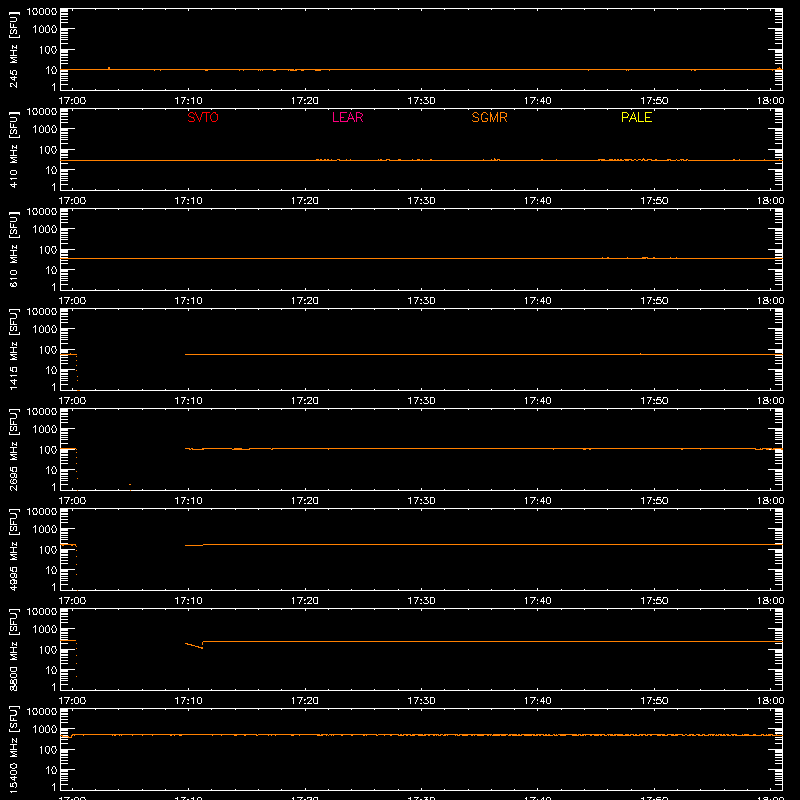Image resolution: width=800 pixels, height=800 pixels.
Task: Select the 410 MHz [SFU] axis title
Action: click(x=13, y=150)
